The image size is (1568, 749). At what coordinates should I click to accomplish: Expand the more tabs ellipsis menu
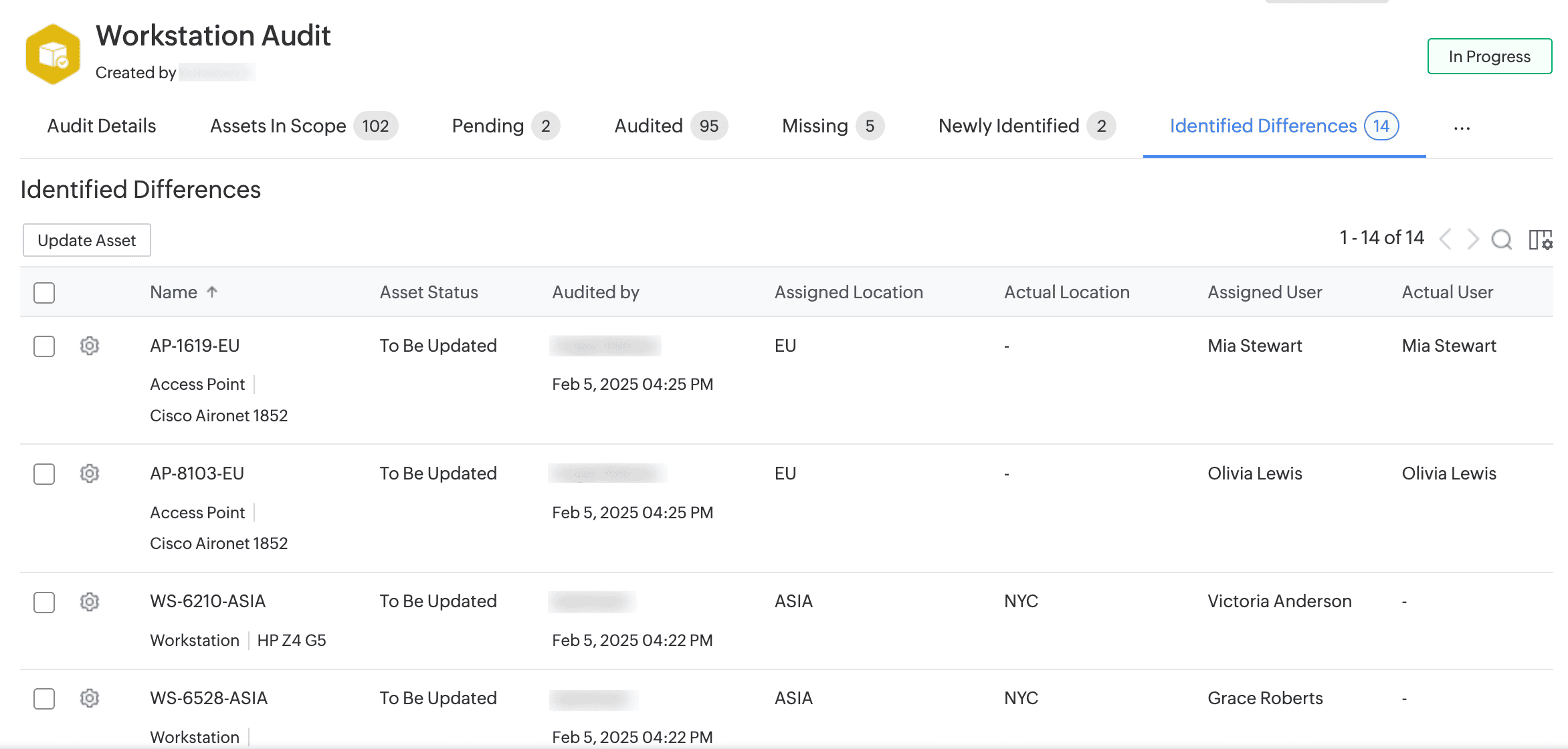[1462, 127]
